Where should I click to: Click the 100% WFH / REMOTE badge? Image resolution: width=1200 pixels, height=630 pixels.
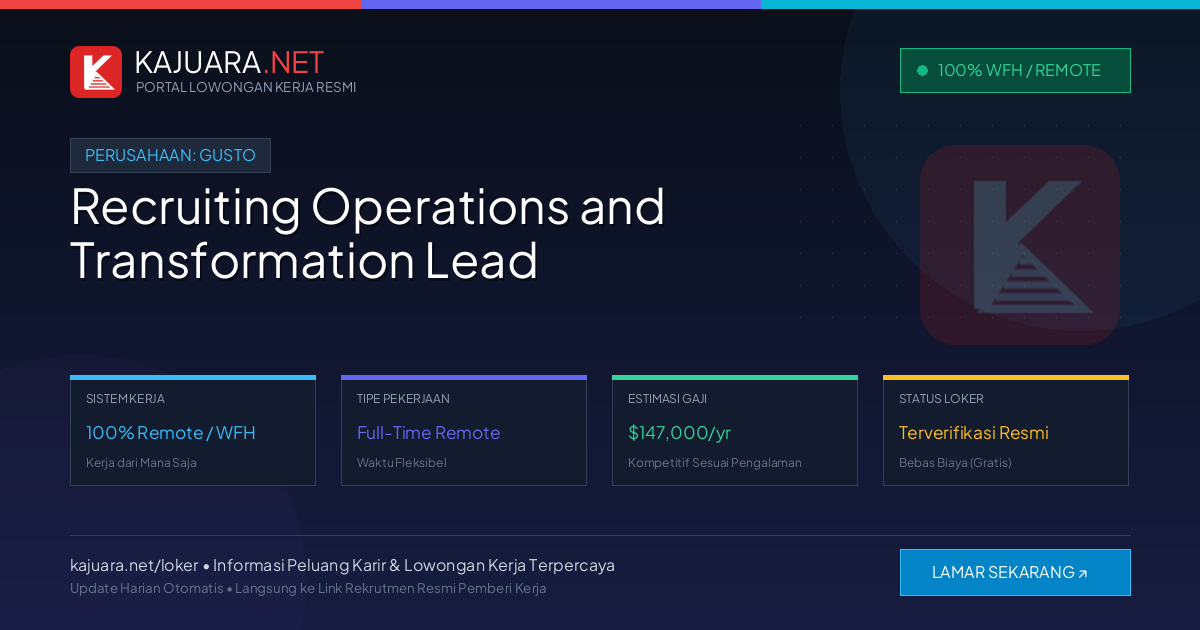(x=1015, y=71)
